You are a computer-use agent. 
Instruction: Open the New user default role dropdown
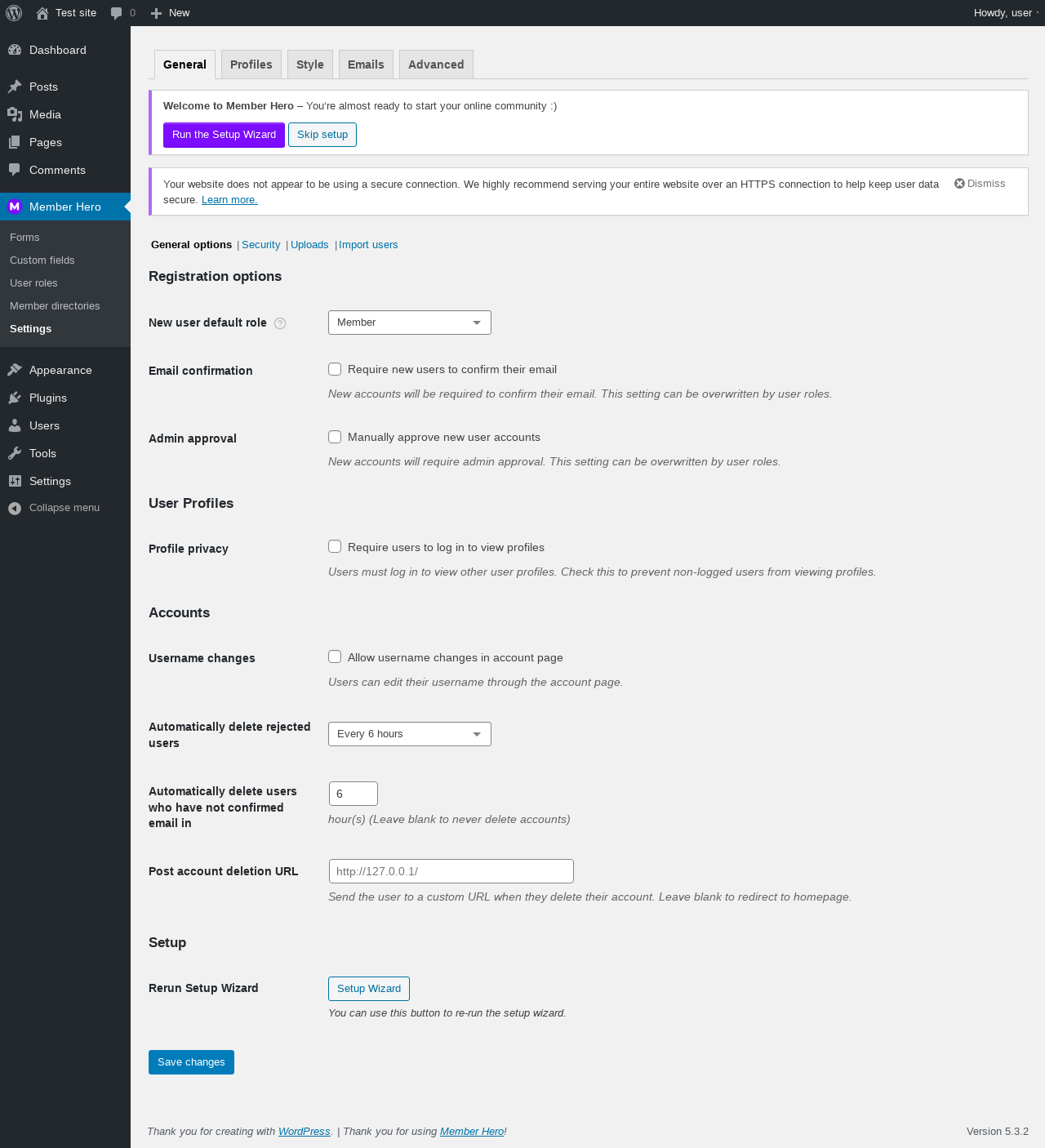coord(409,323)
